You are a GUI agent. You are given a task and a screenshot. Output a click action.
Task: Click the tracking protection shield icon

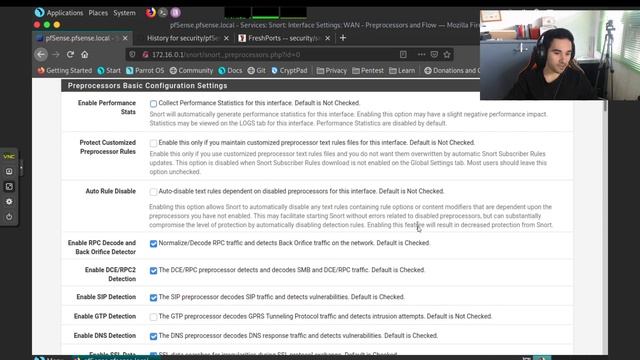pyautogui.click(x=132, y=54)
